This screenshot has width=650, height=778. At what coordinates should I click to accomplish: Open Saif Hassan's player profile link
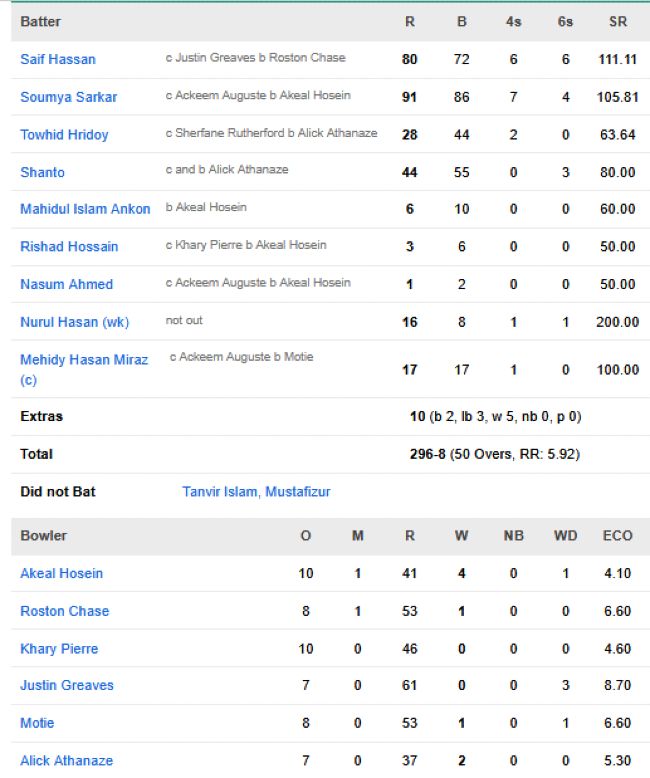pyautogui.click(x=58, y=59)
